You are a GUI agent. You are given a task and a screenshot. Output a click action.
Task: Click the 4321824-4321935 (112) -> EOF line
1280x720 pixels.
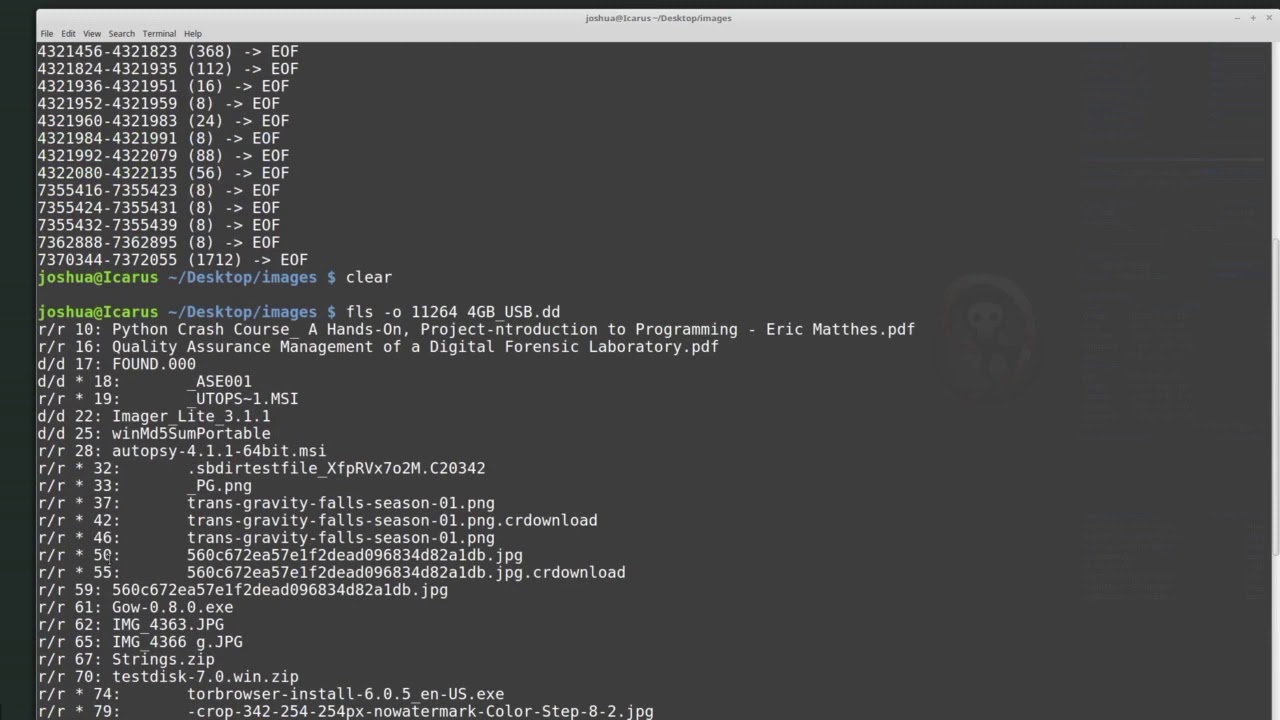(168, 69)
